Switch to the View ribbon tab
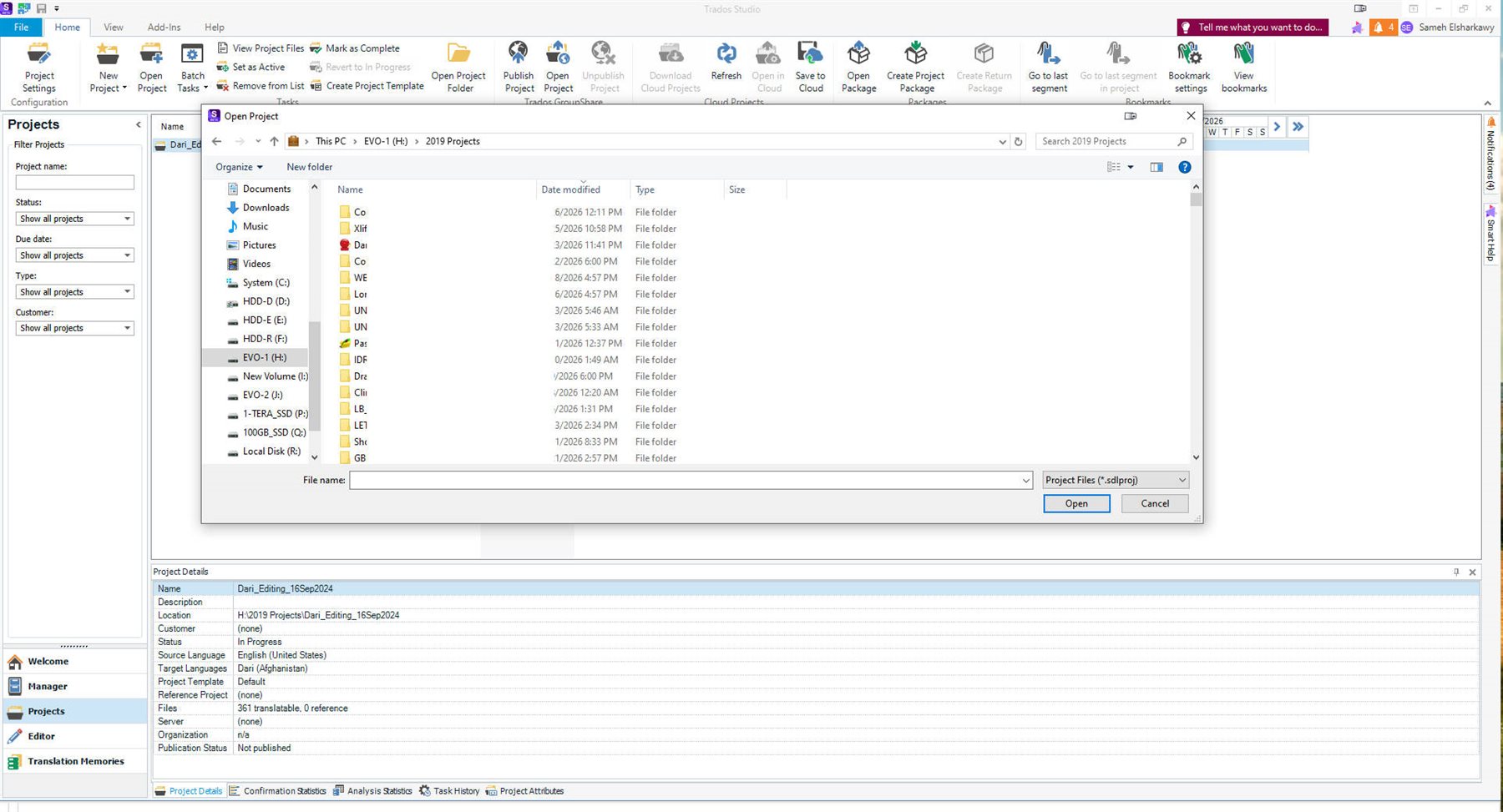1503x812 pixels. coord(113,27)
